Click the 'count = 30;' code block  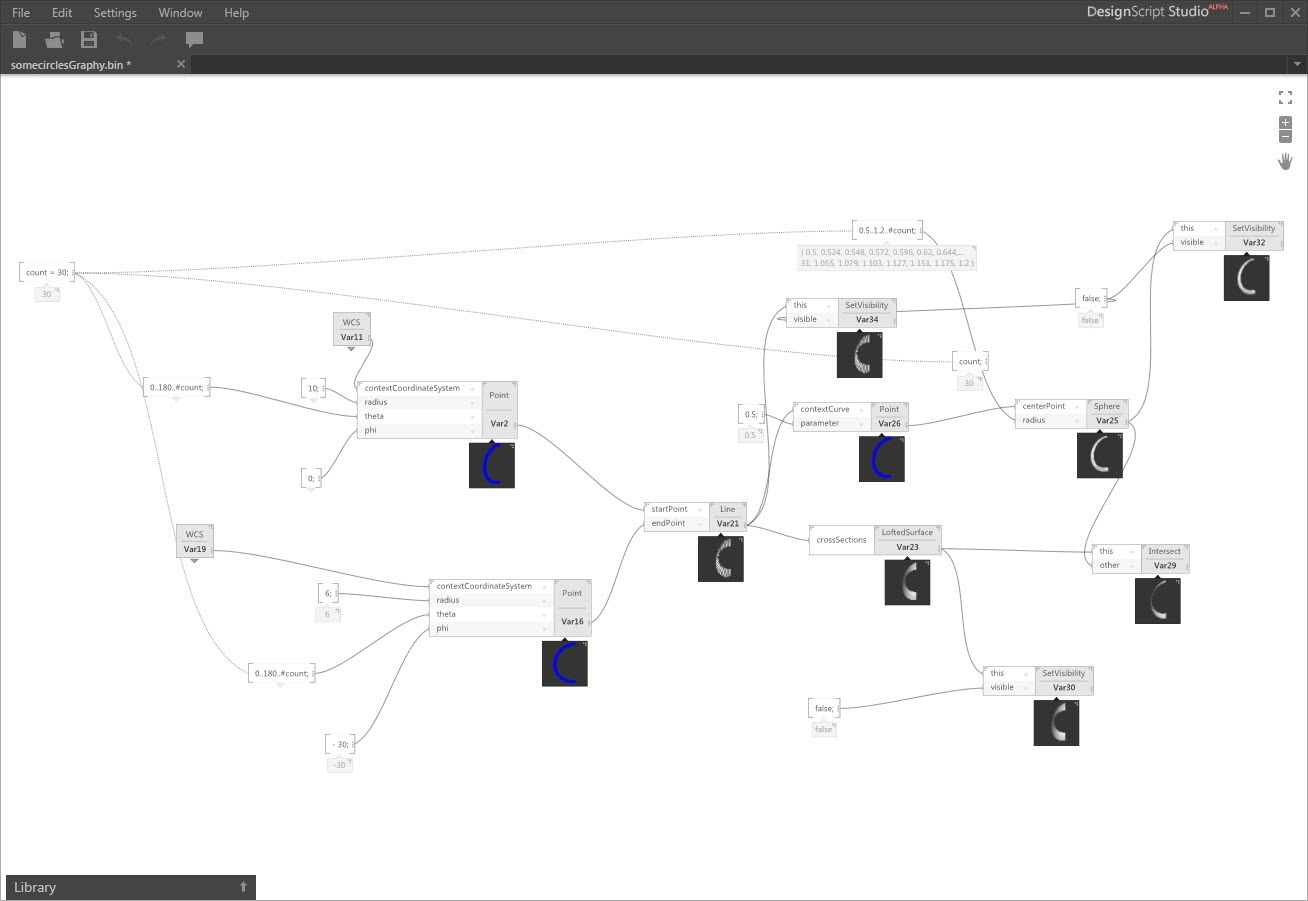point(47,272)
